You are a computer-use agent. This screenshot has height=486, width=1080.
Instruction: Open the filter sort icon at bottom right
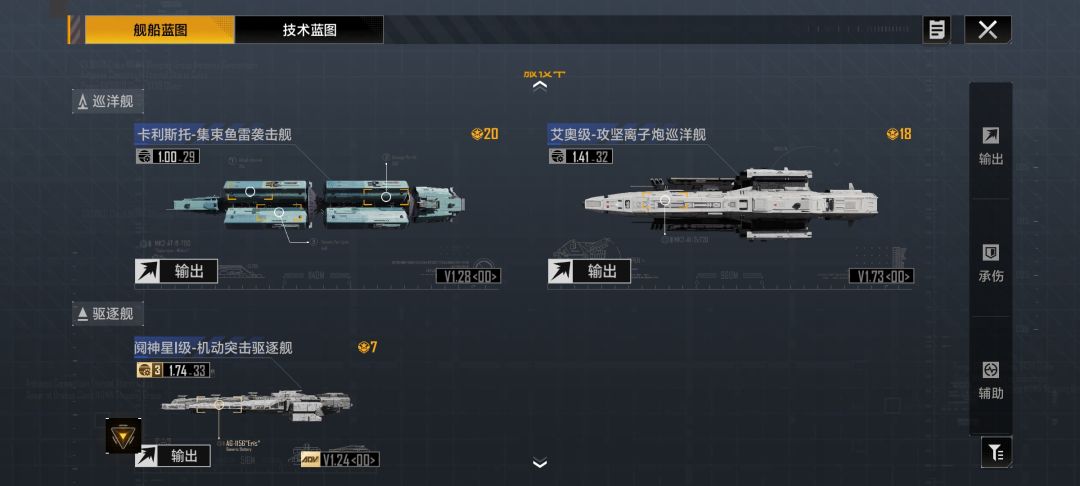[x=996, y=452]
